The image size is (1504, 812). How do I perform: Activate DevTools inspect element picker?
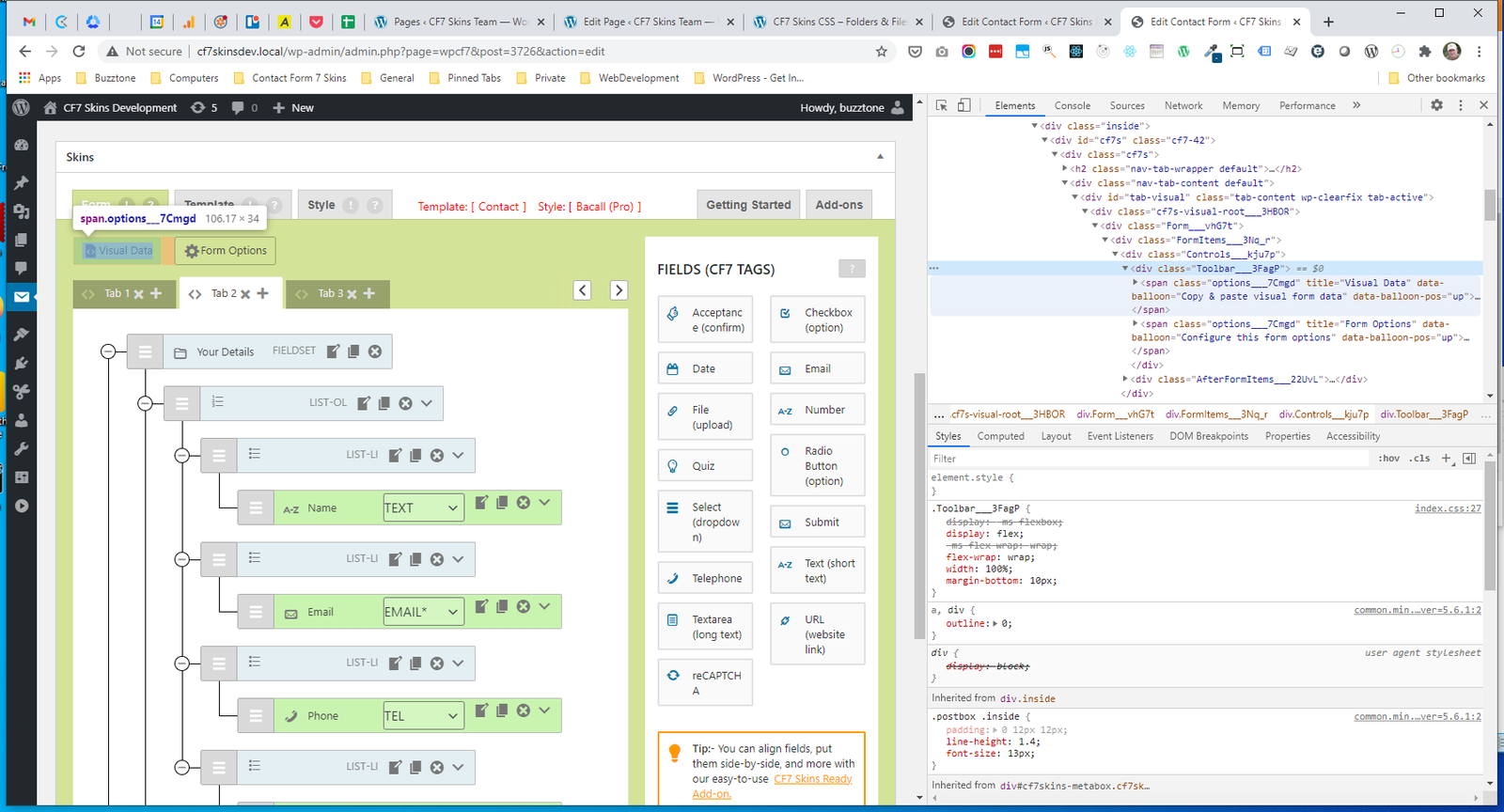pos(942,105)
